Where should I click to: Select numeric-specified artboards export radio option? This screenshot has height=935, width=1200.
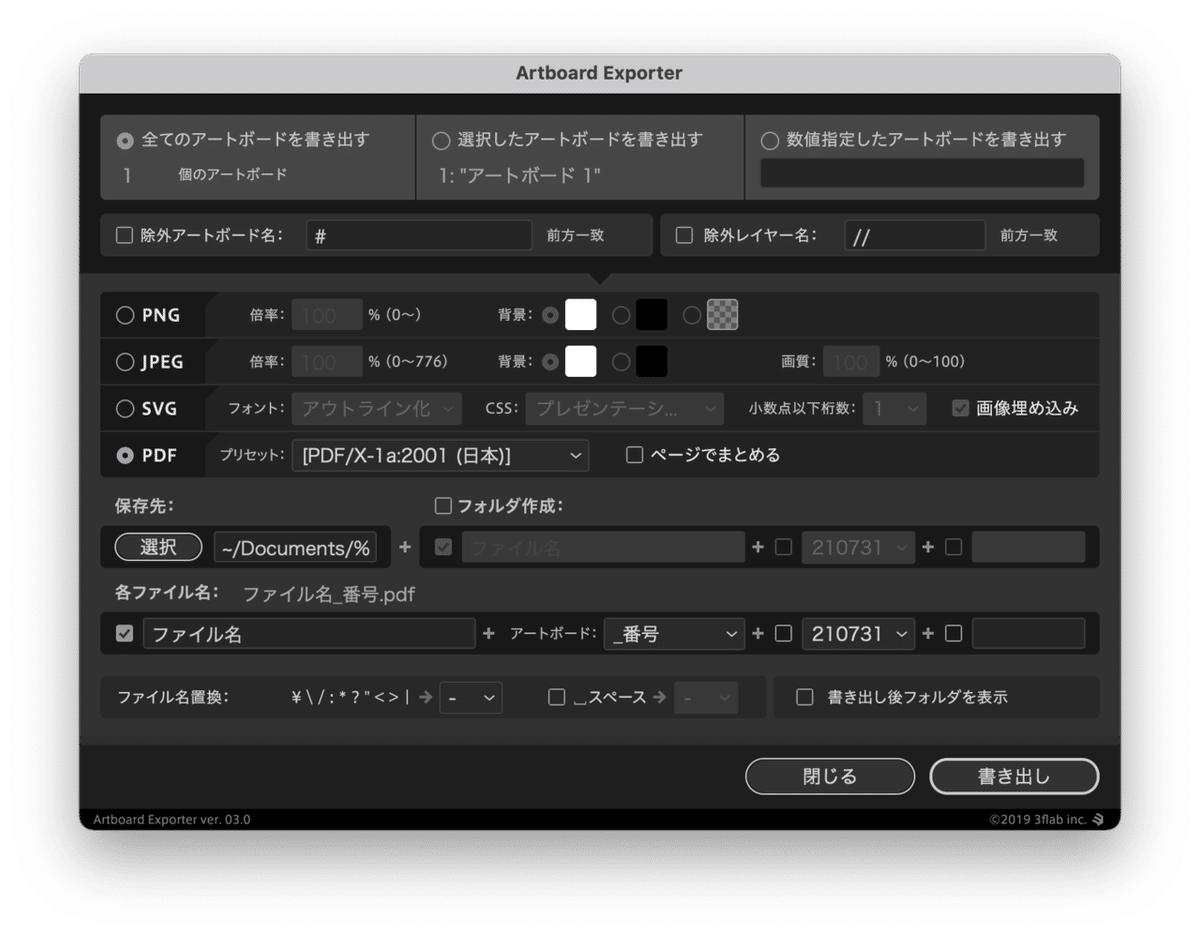[770, 141]
